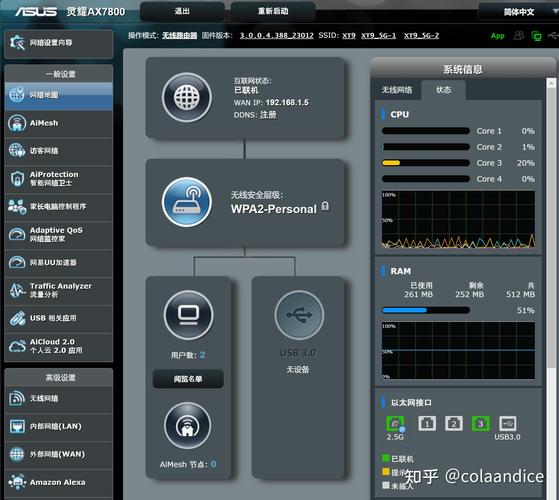The width and height of the screenshot is (559, 500).
Task: Click Ethernet port 2 icon
Action: tap(454, 423)
